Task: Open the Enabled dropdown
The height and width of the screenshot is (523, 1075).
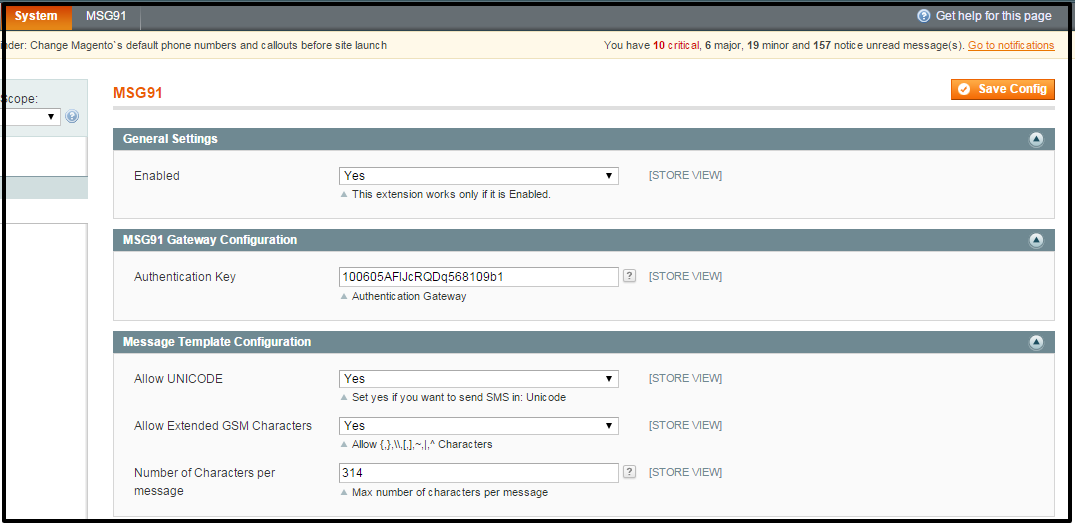Action: pos(479,176)
